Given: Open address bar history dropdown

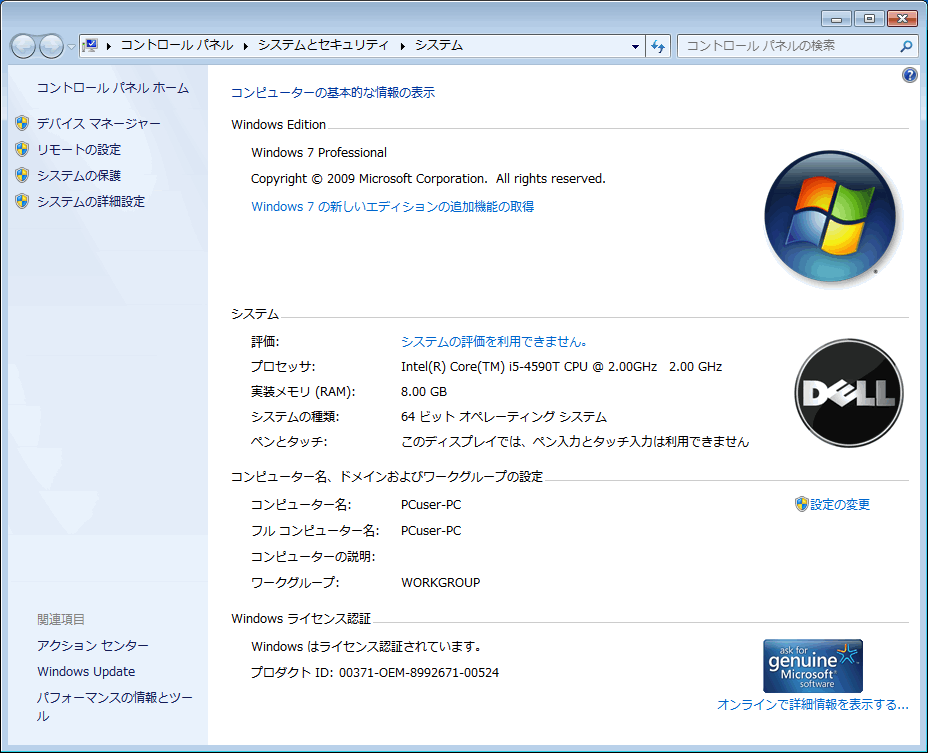Looking at the screenshot, I should coord(635,46).
